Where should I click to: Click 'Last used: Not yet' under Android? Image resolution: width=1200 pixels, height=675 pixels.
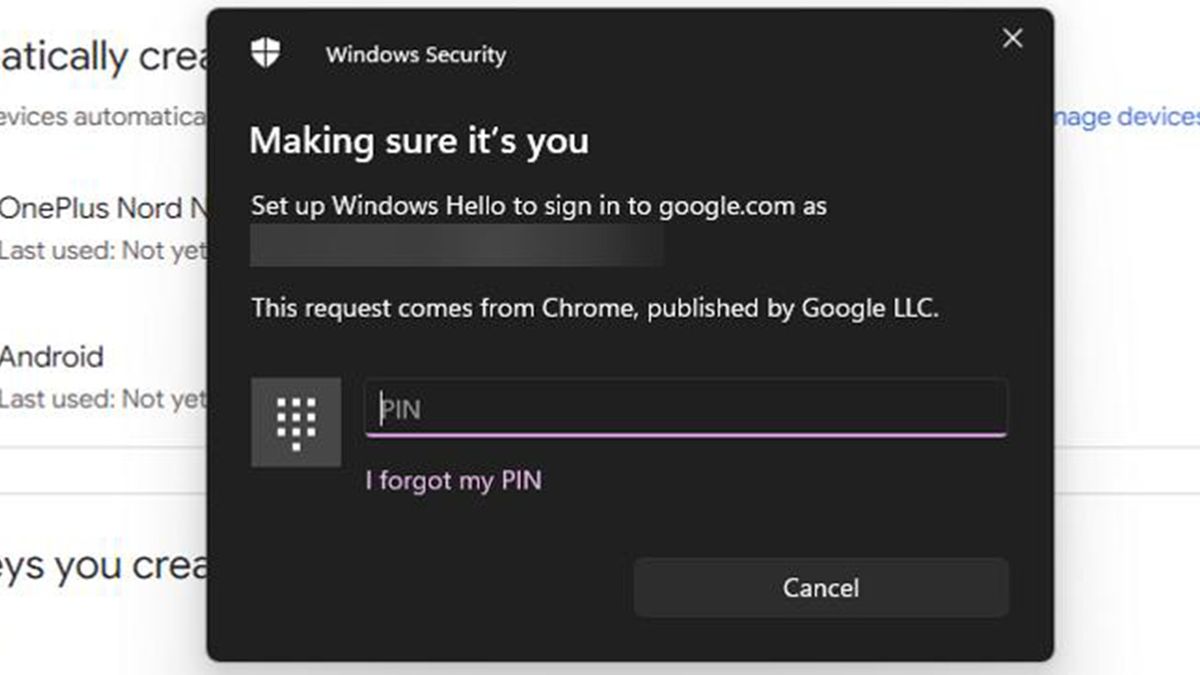(x=100, y=399)
